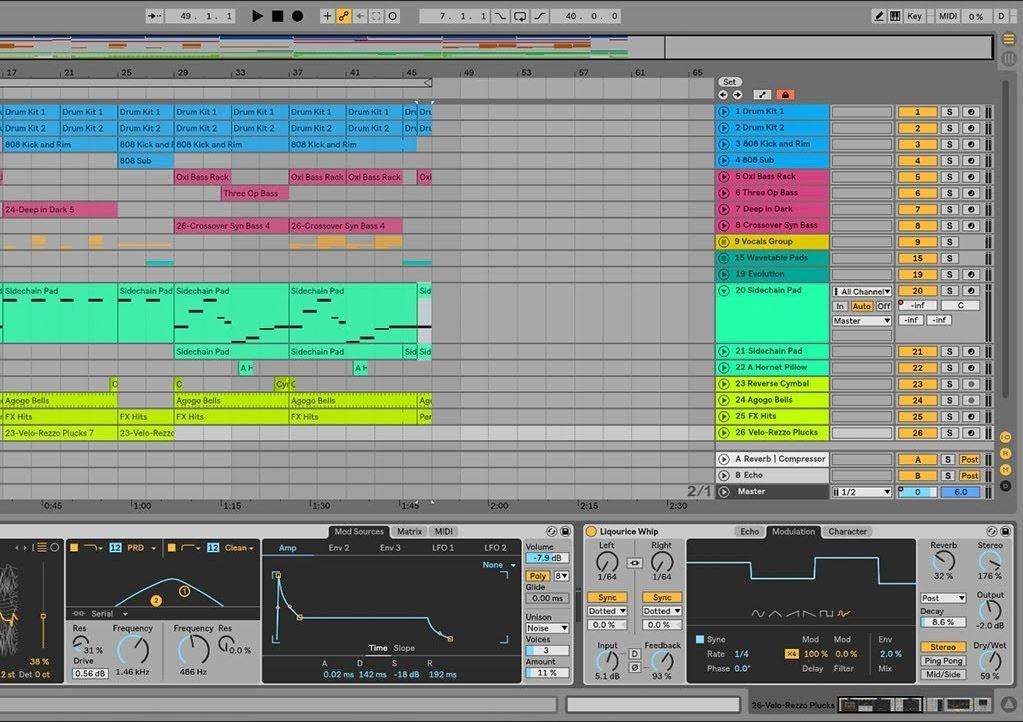
Task: Toggle the computer MIDI keyboard icon
Action: tap(896, 16)
